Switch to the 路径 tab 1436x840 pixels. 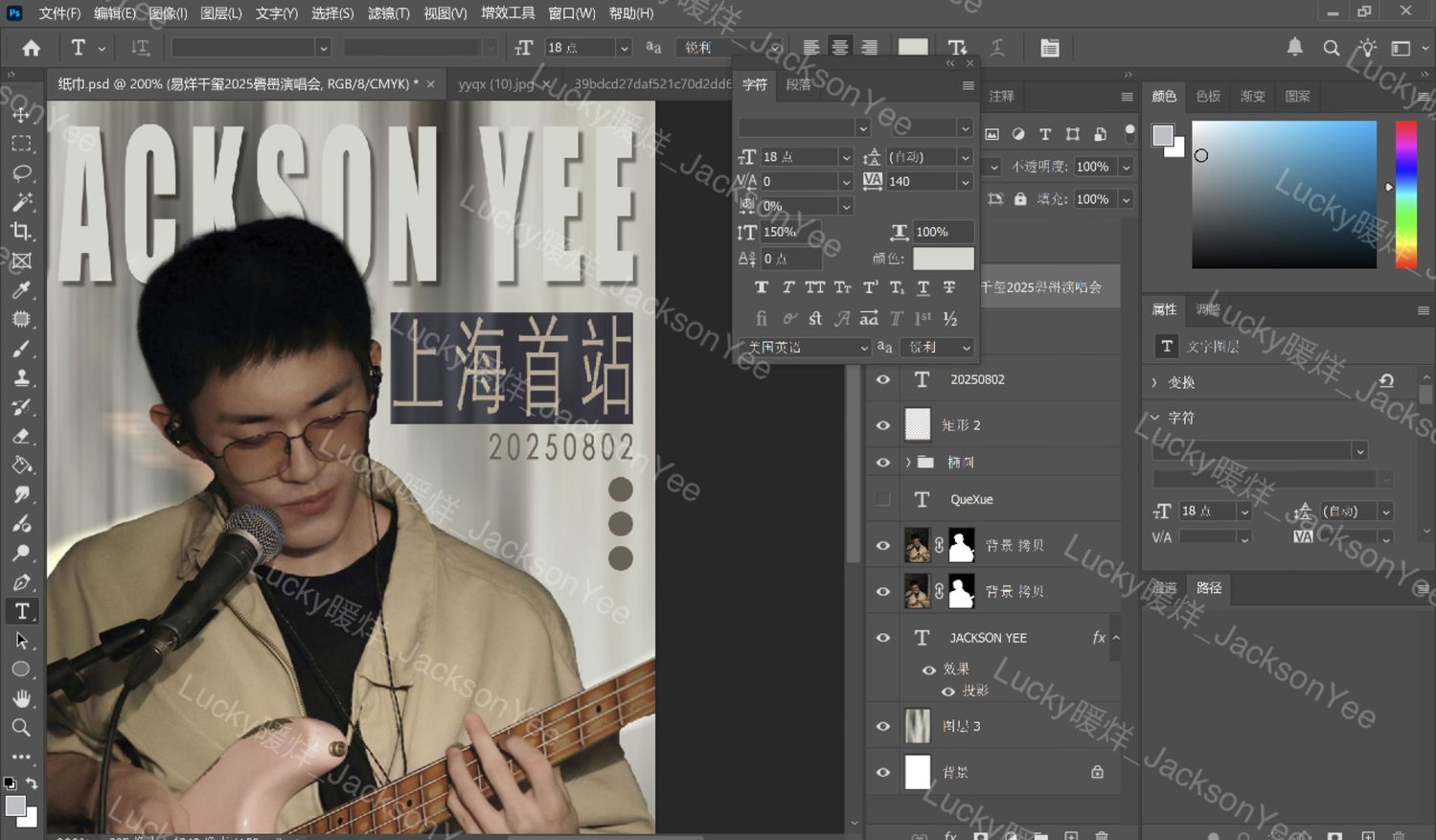[1209, 587]
